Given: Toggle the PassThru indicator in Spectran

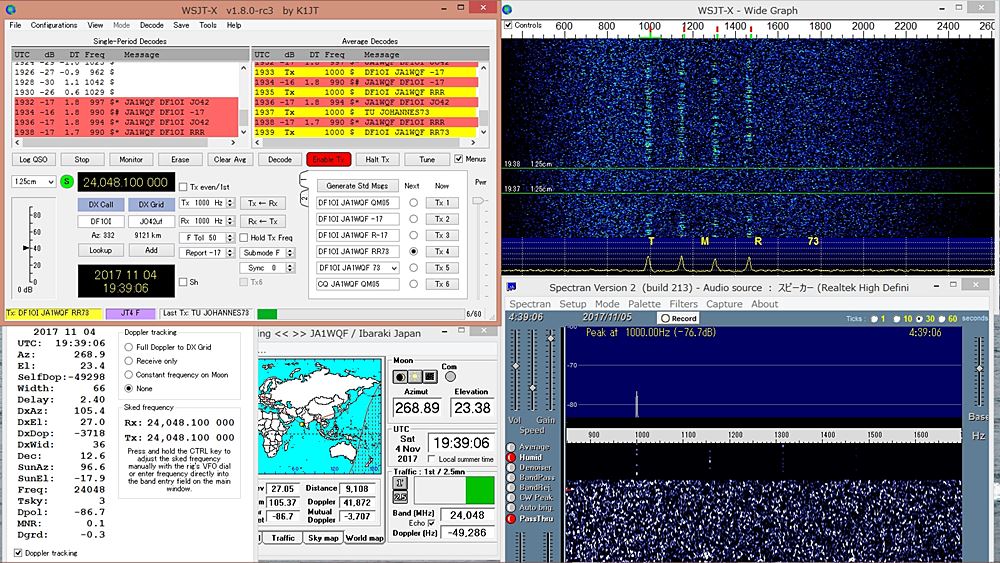Looking at the screenshot, I should tap(511, 518).
